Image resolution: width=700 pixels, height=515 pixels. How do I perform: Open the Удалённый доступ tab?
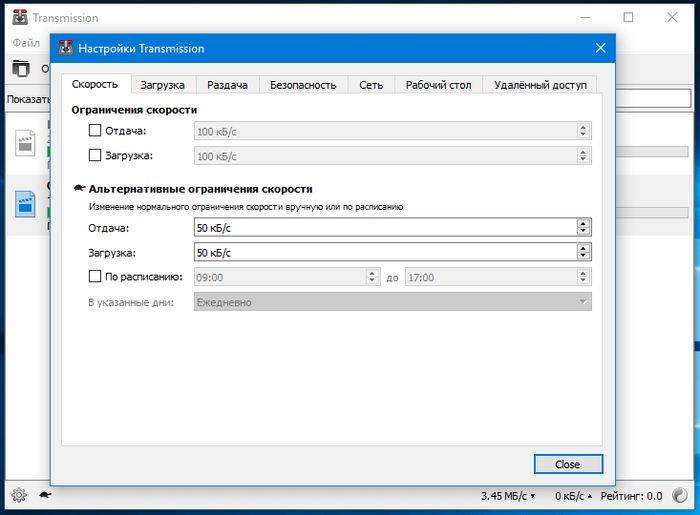(x=539, y=85)
